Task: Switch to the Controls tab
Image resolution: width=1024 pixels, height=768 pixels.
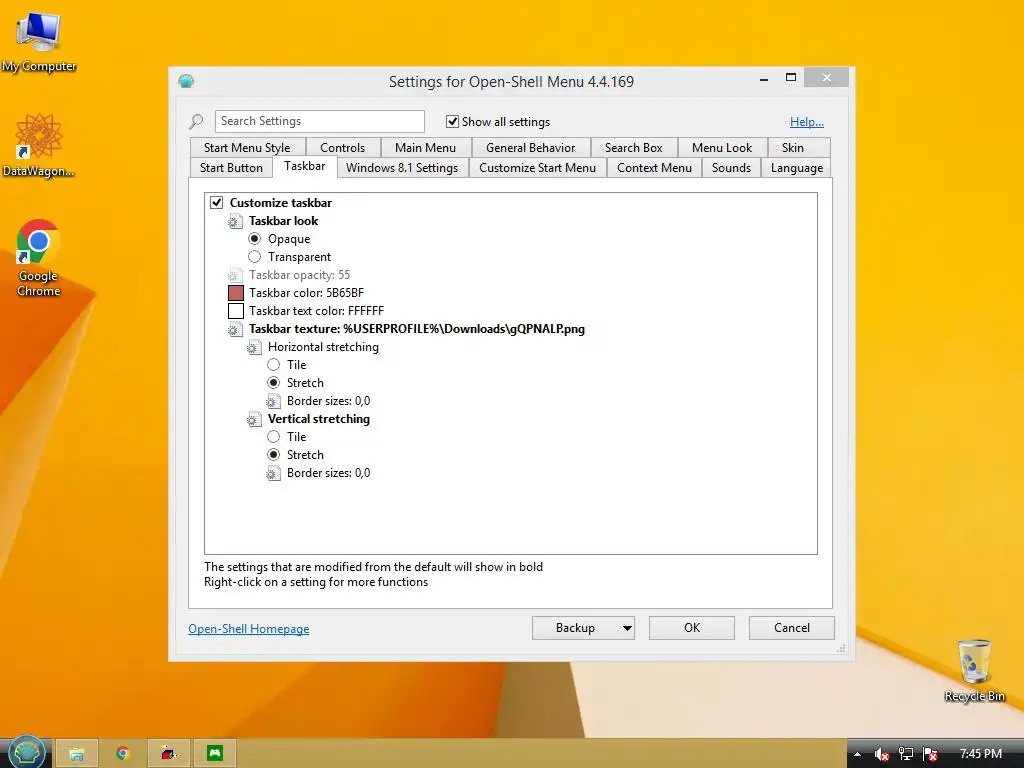Action: (x=342, y=148)
